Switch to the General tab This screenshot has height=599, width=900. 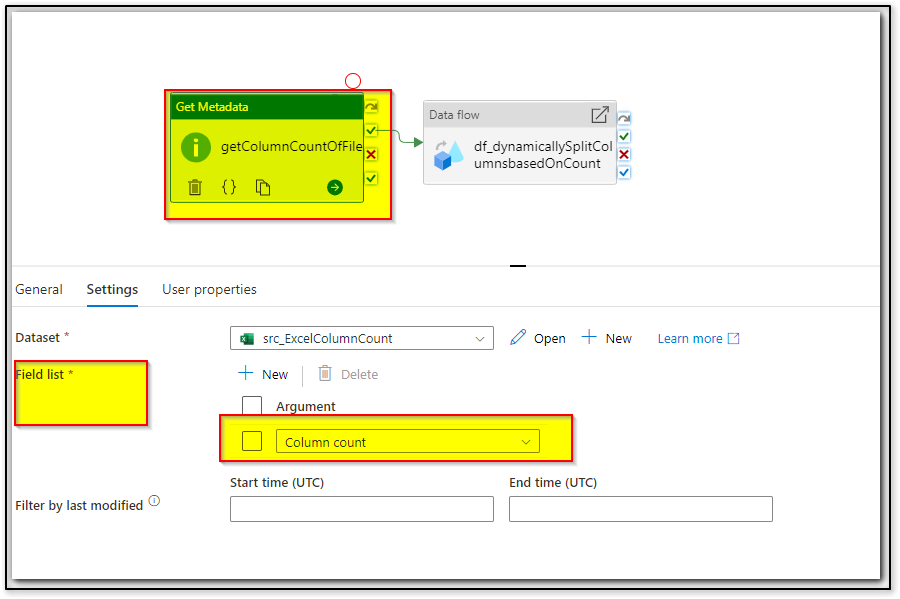coord(39,290)
